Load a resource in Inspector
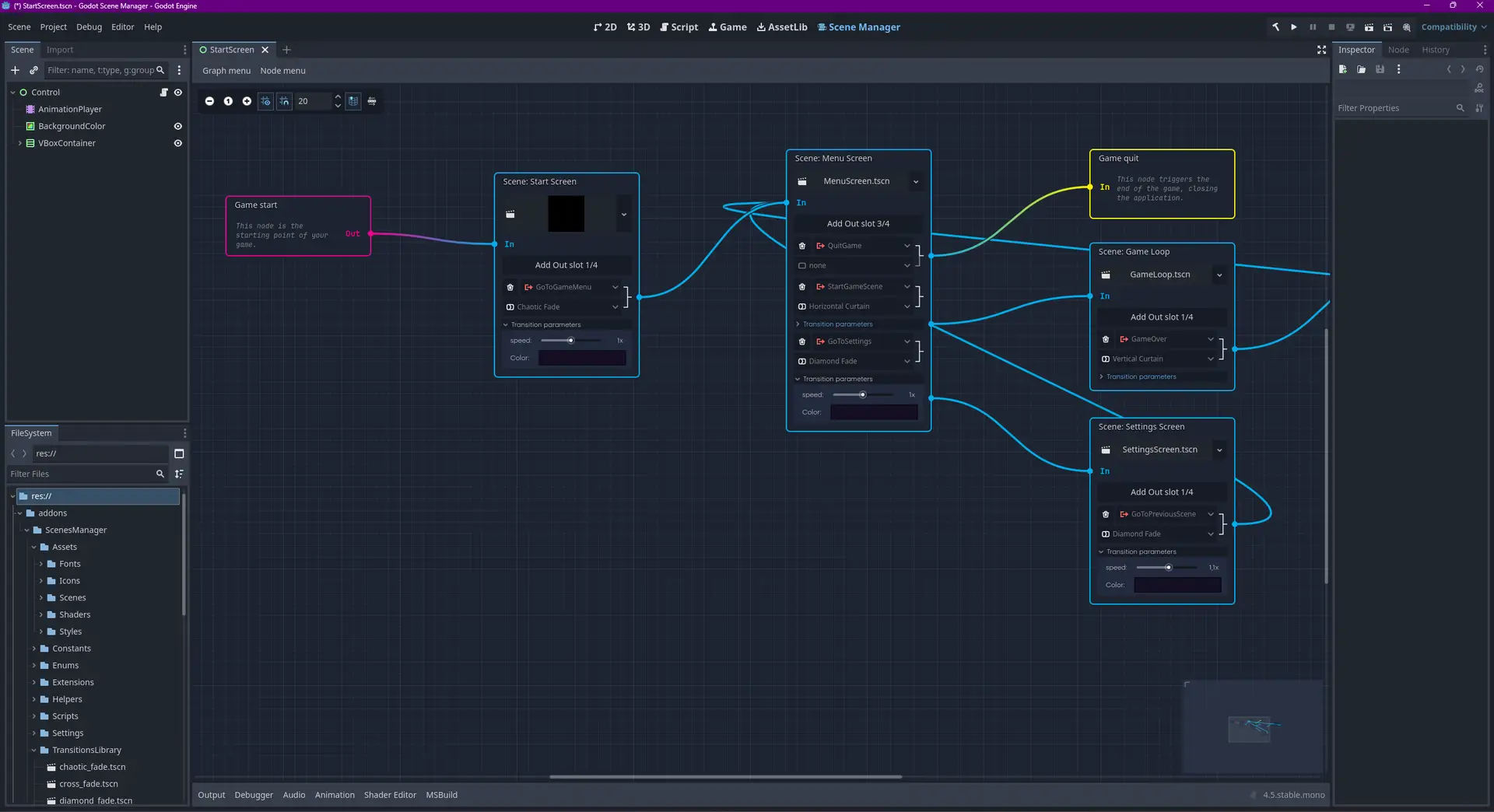The height and width of the screenshot is (812, 1494). click(x=1362, y=69)
